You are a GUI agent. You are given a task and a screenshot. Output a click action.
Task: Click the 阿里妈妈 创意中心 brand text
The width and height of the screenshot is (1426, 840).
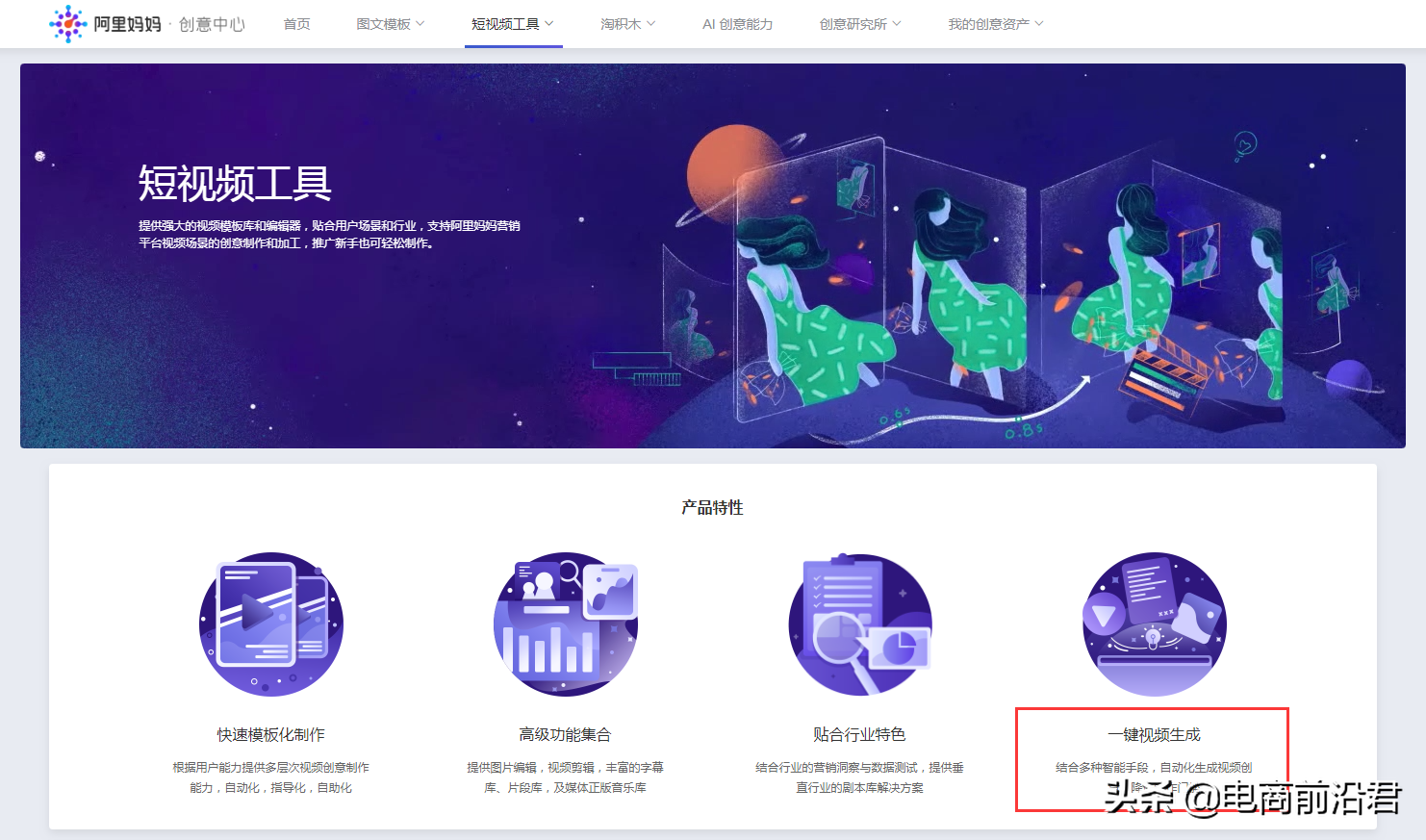169,24
